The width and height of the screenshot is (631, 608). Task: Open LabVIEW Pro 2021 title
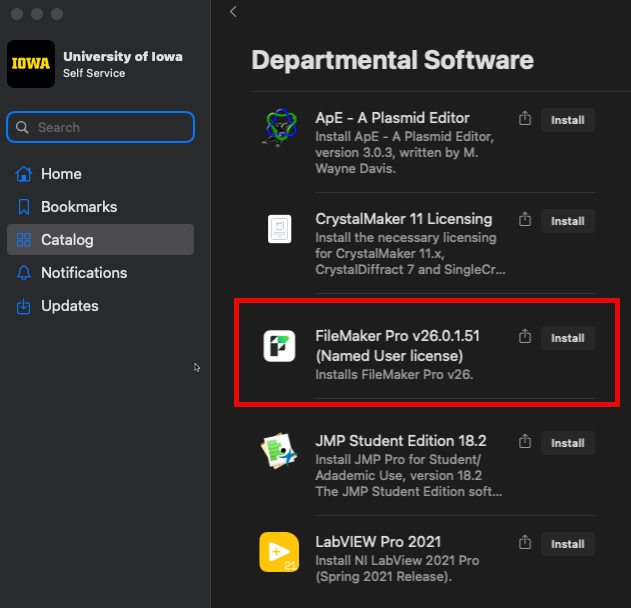(378, 542)
